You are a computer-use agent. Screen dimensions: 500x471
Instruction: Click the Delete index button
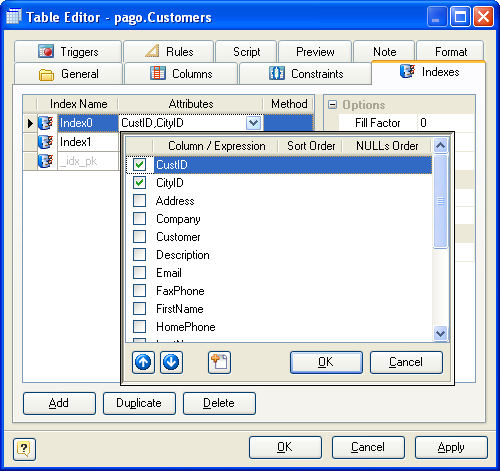(219, 403)
